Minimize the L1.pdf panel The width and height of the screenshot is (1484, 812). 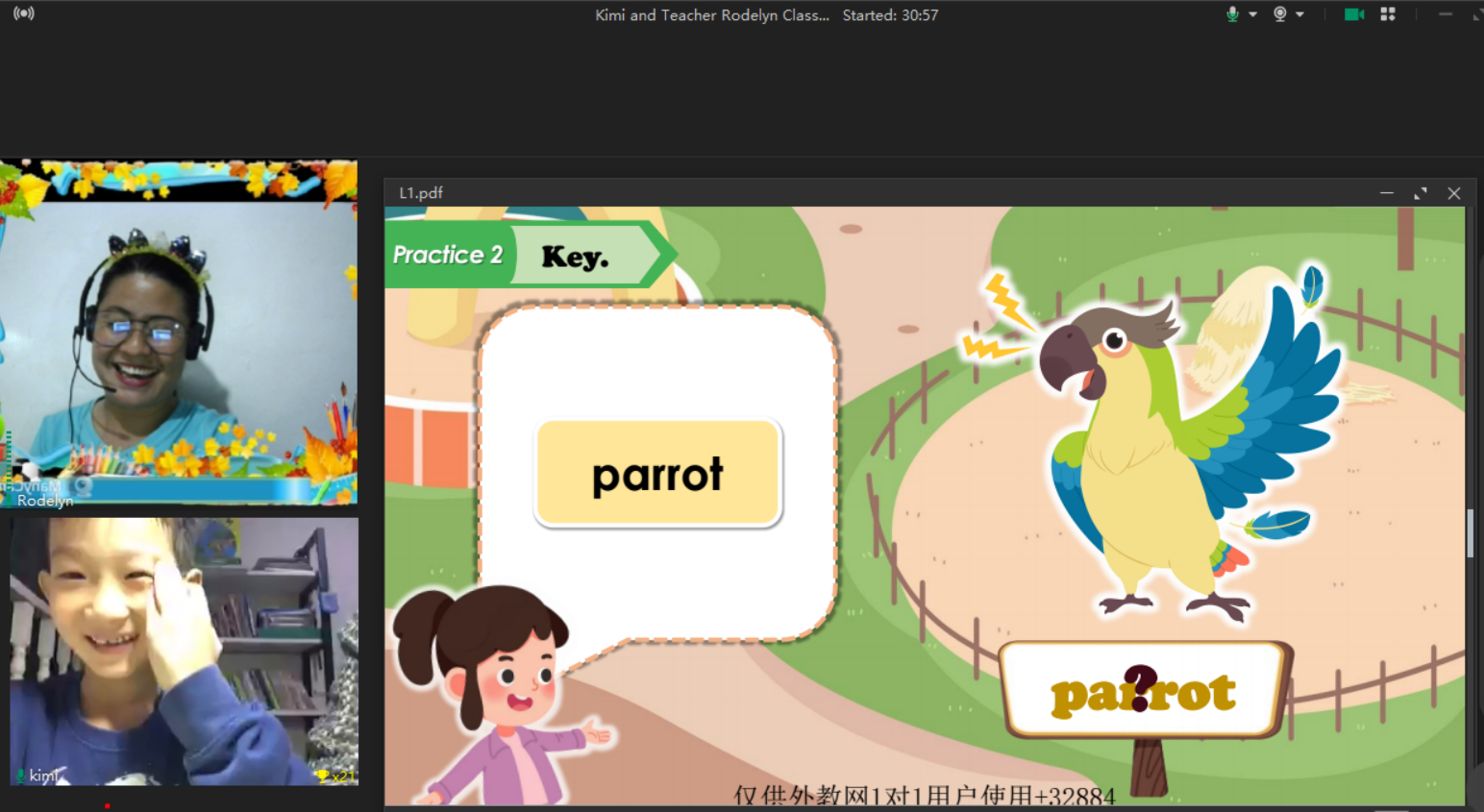(x=1386, y=193)
